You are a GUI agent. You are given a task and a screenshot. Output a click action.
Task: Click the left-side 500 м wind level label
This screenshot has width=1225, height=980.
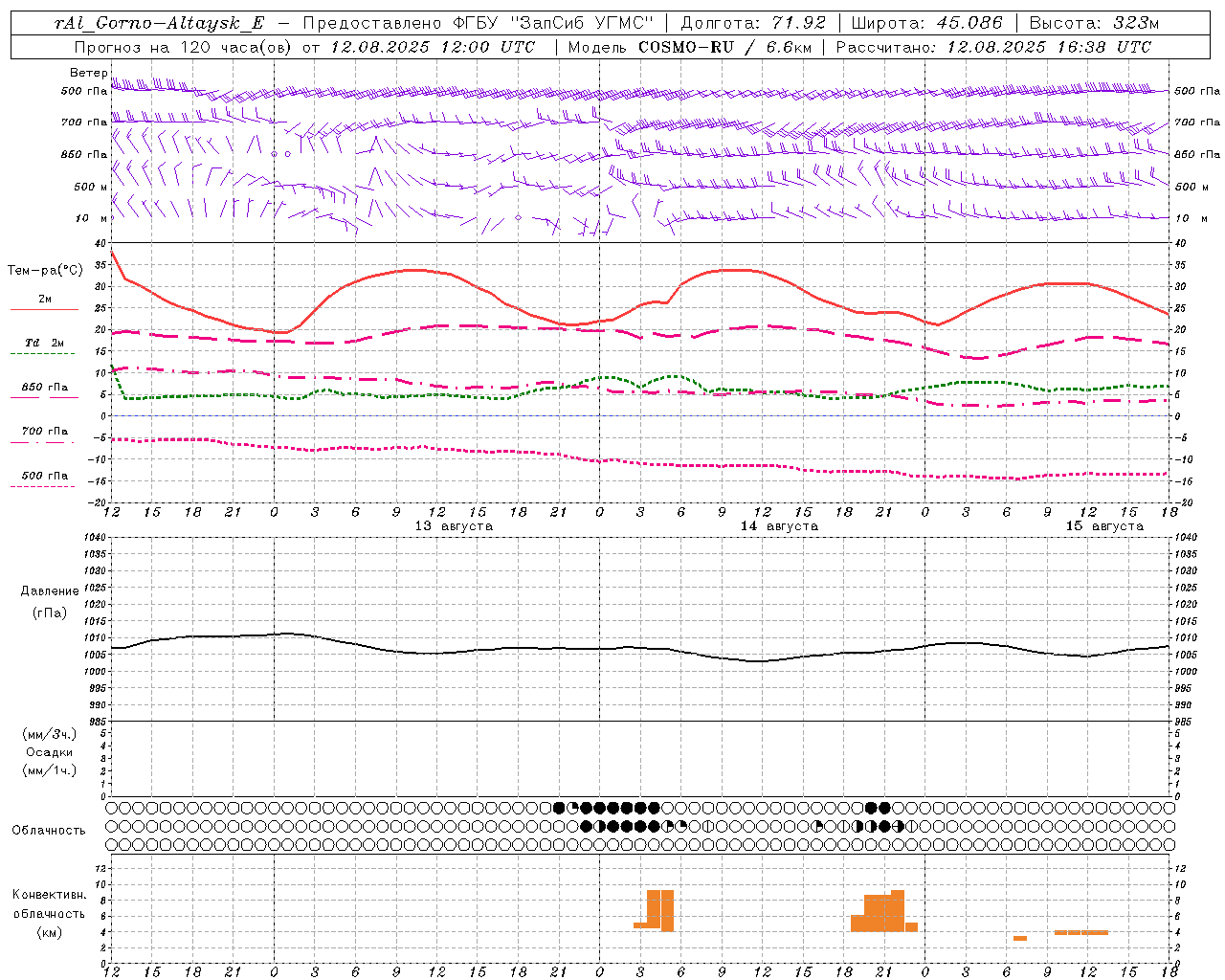click(91, 187)
